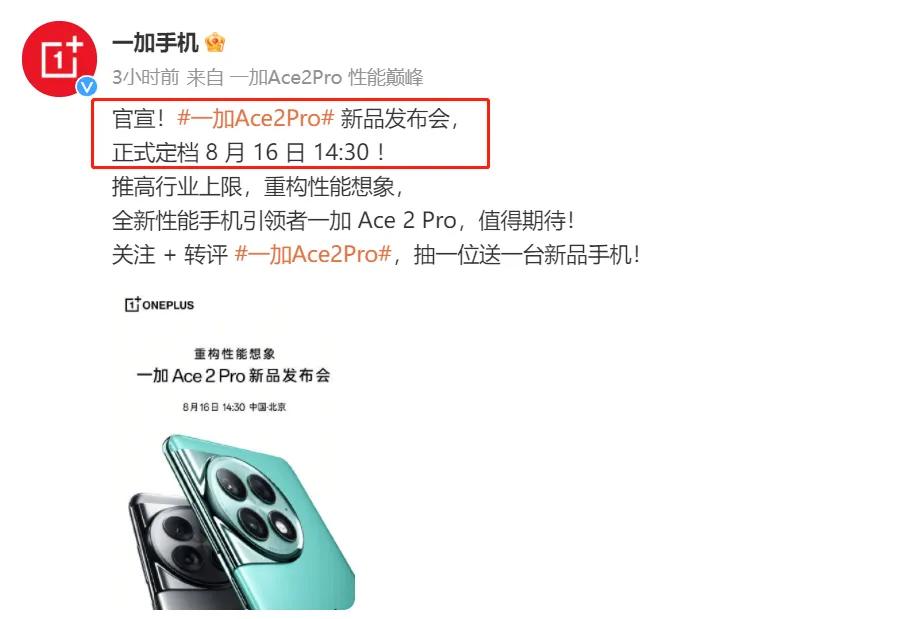Click the gold crown membership badge

tap(215, 42)
